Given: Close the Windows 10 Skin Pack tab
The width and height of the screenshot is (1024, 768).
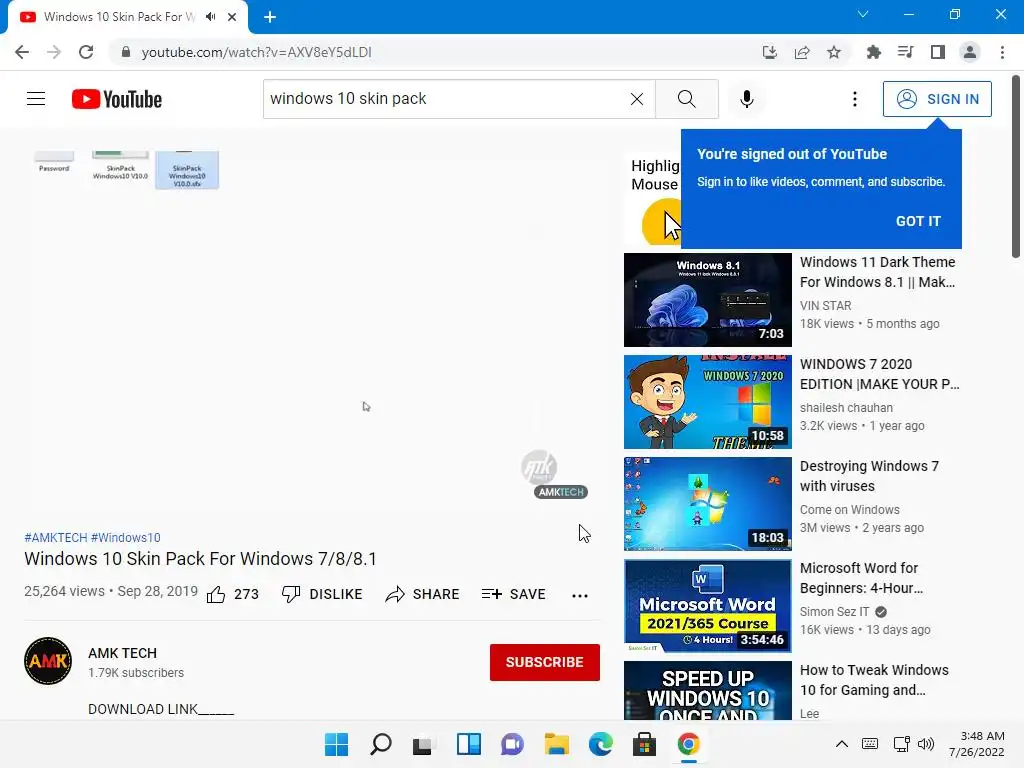Looking at the screenshot, I should click(x=232, y=17).
